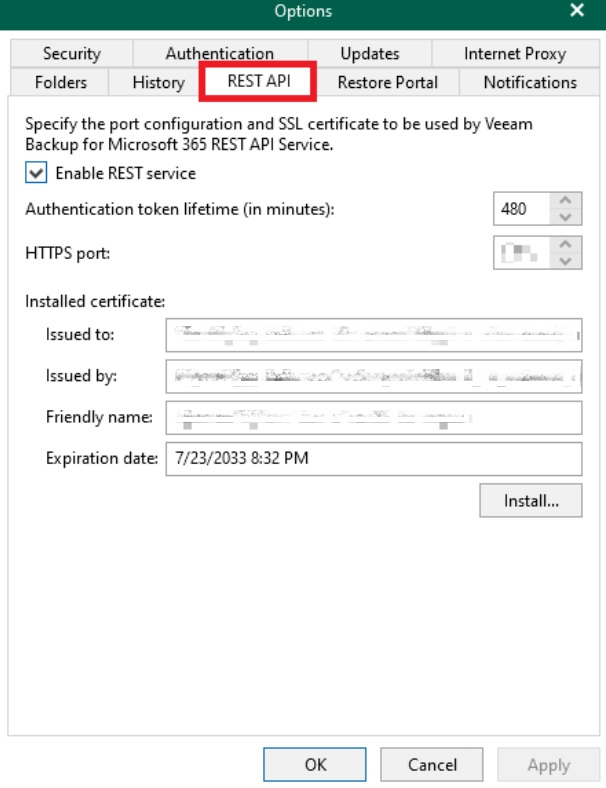Close the Options dialog with X
Viewport: 606px width, 788px height.
pos(577,10)
